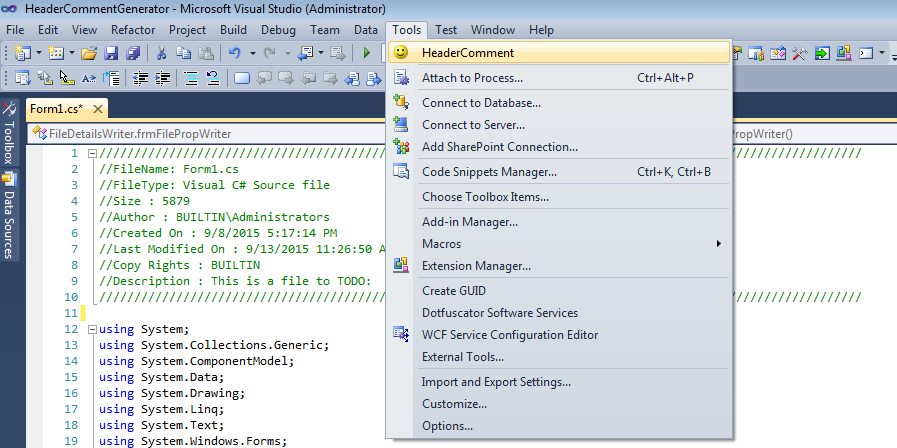Toggle a bookmark on current line
The height and width of the screenshot is (448, 897).
pos(242,78)
